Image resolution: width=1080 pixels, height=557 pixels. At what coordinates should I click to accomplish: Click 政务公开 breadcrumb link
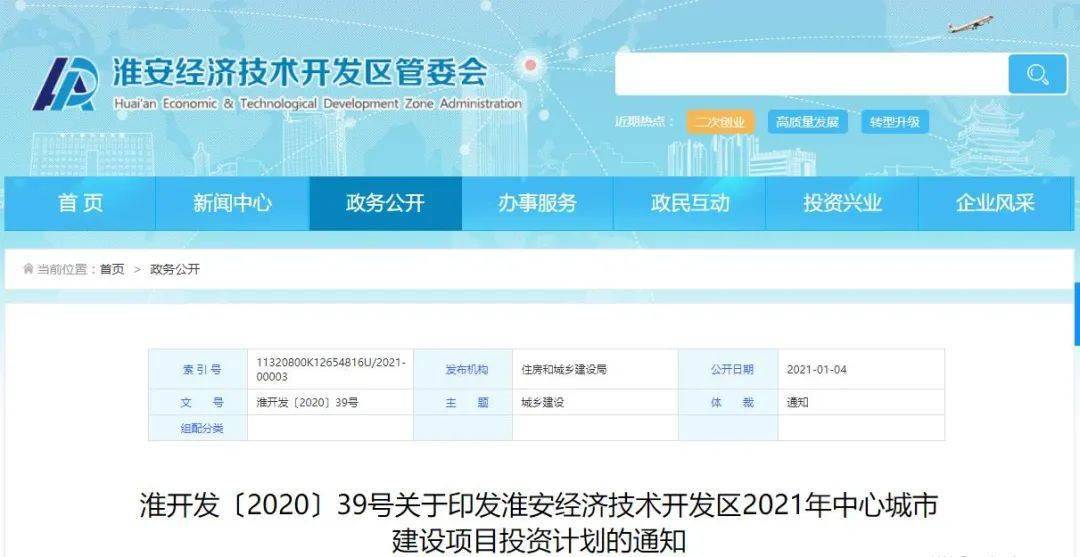175,269
